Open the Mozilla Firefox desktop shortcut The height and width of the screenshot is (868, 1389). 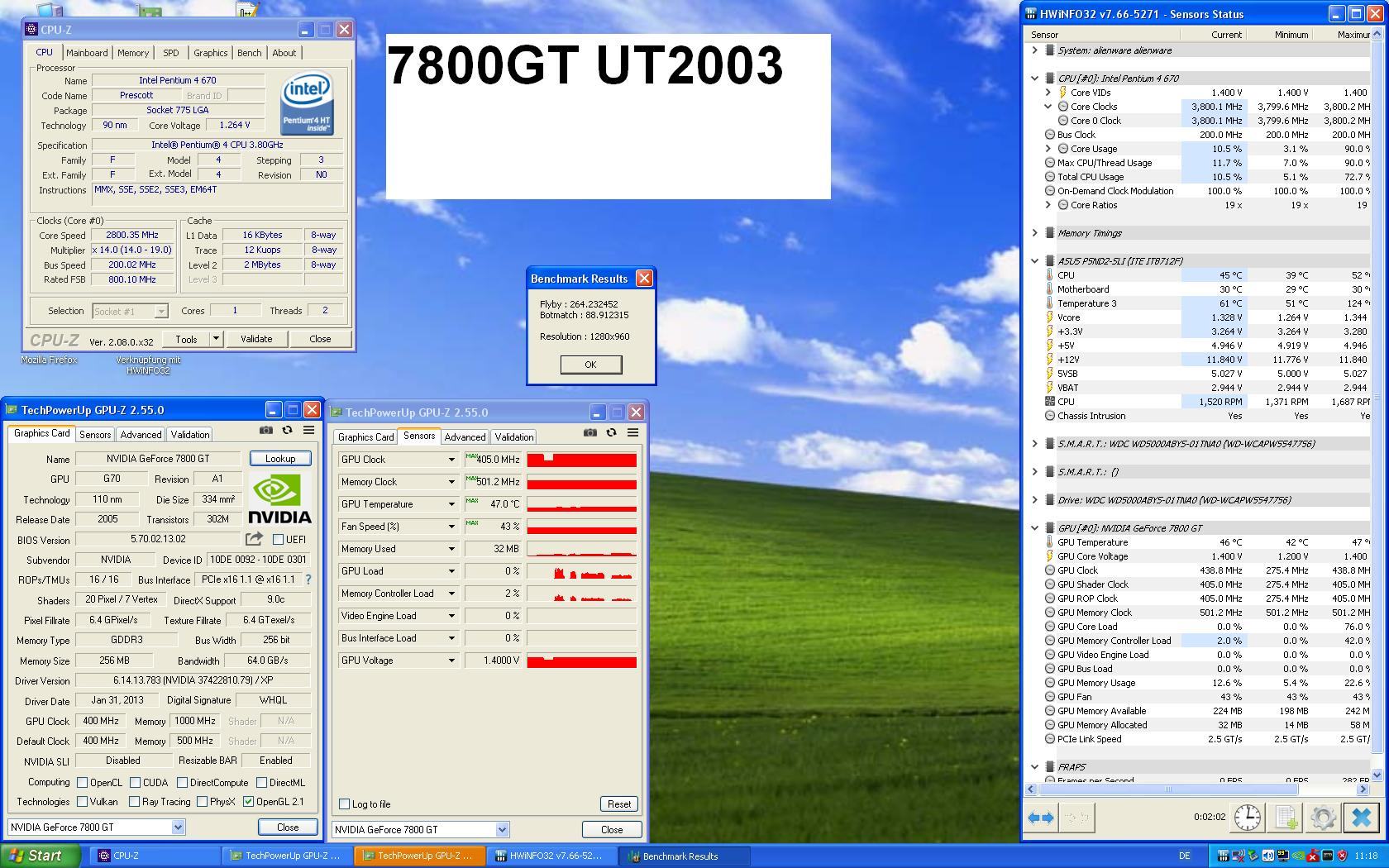coord(49,360)
